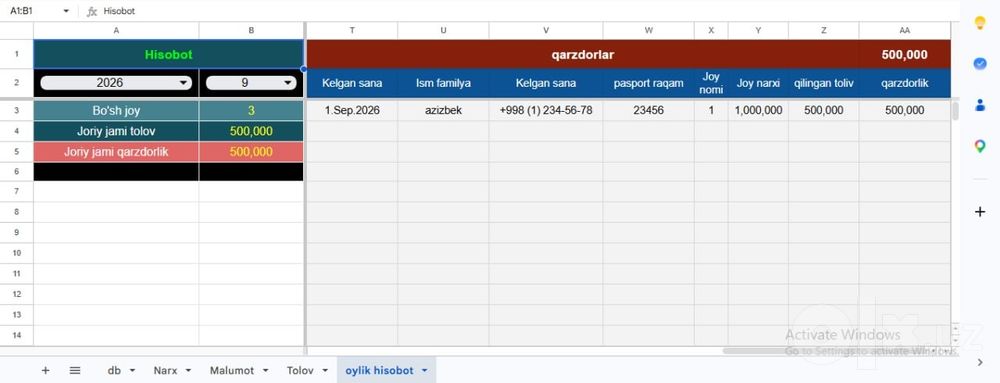1000x383 pixels.
Task: Select column W header
Action: (649, 30)
